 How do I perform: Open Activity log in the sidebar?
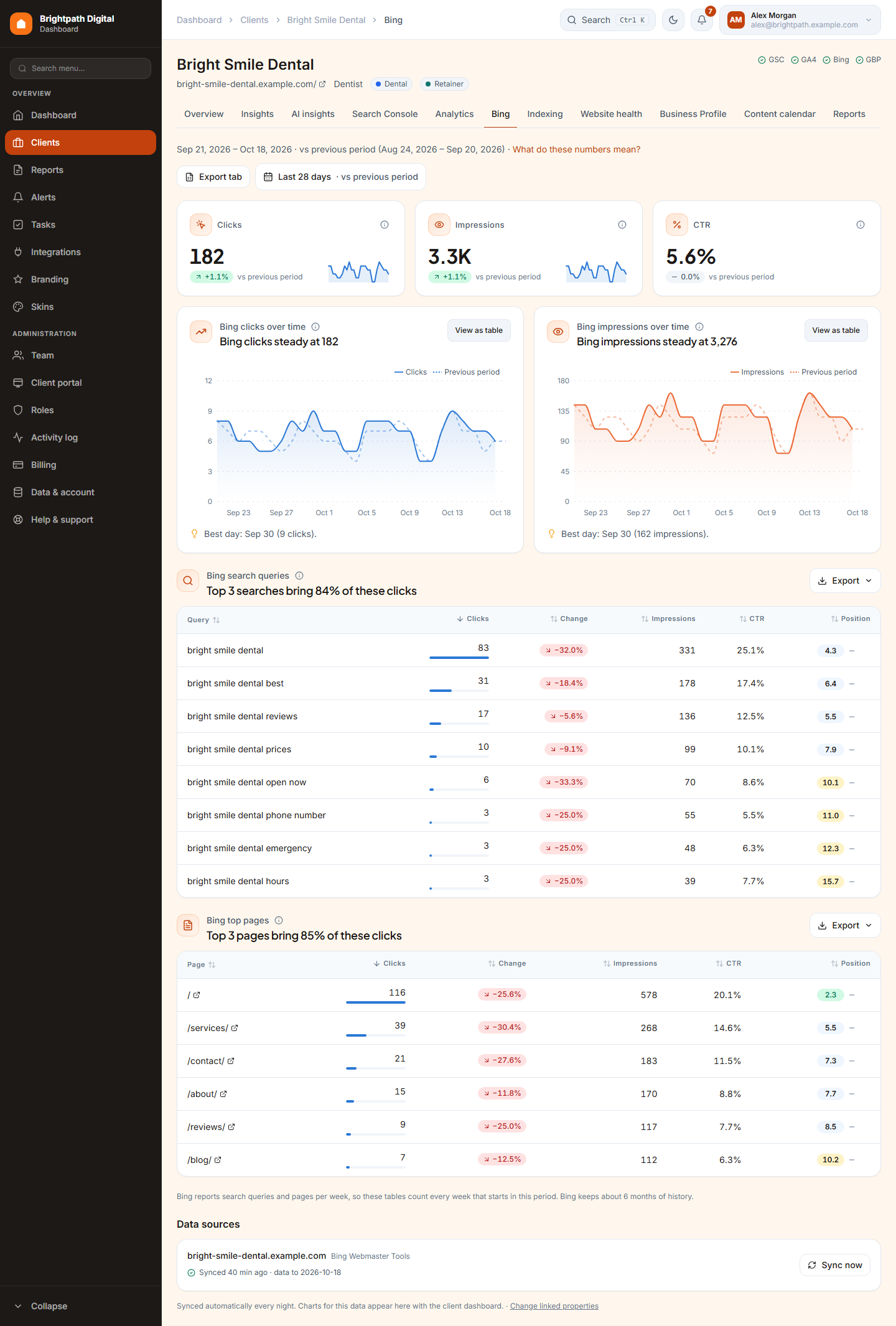pyautogui.click(x=80, y=437)
